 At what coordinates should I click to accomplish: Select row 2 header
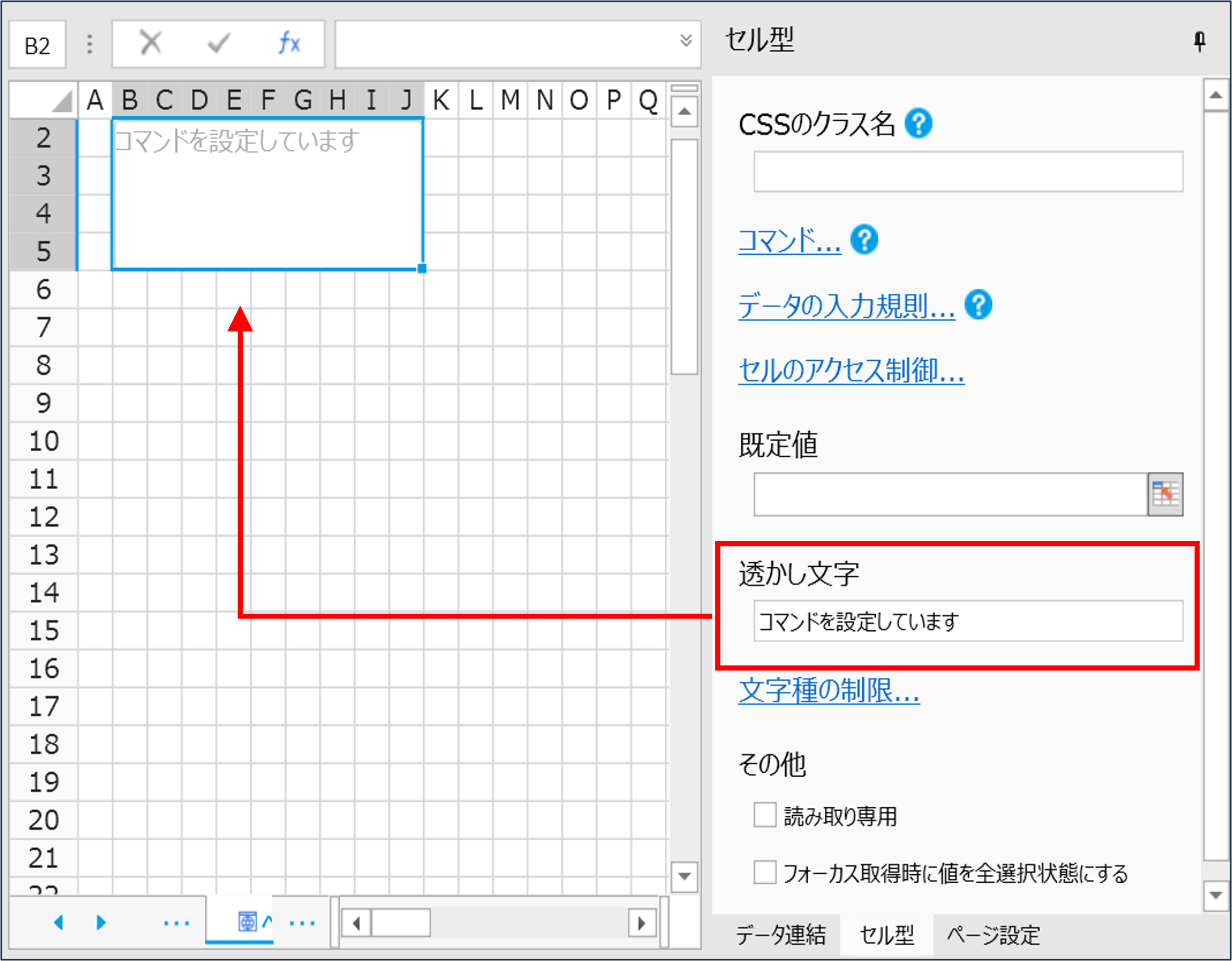coord(43,138)
